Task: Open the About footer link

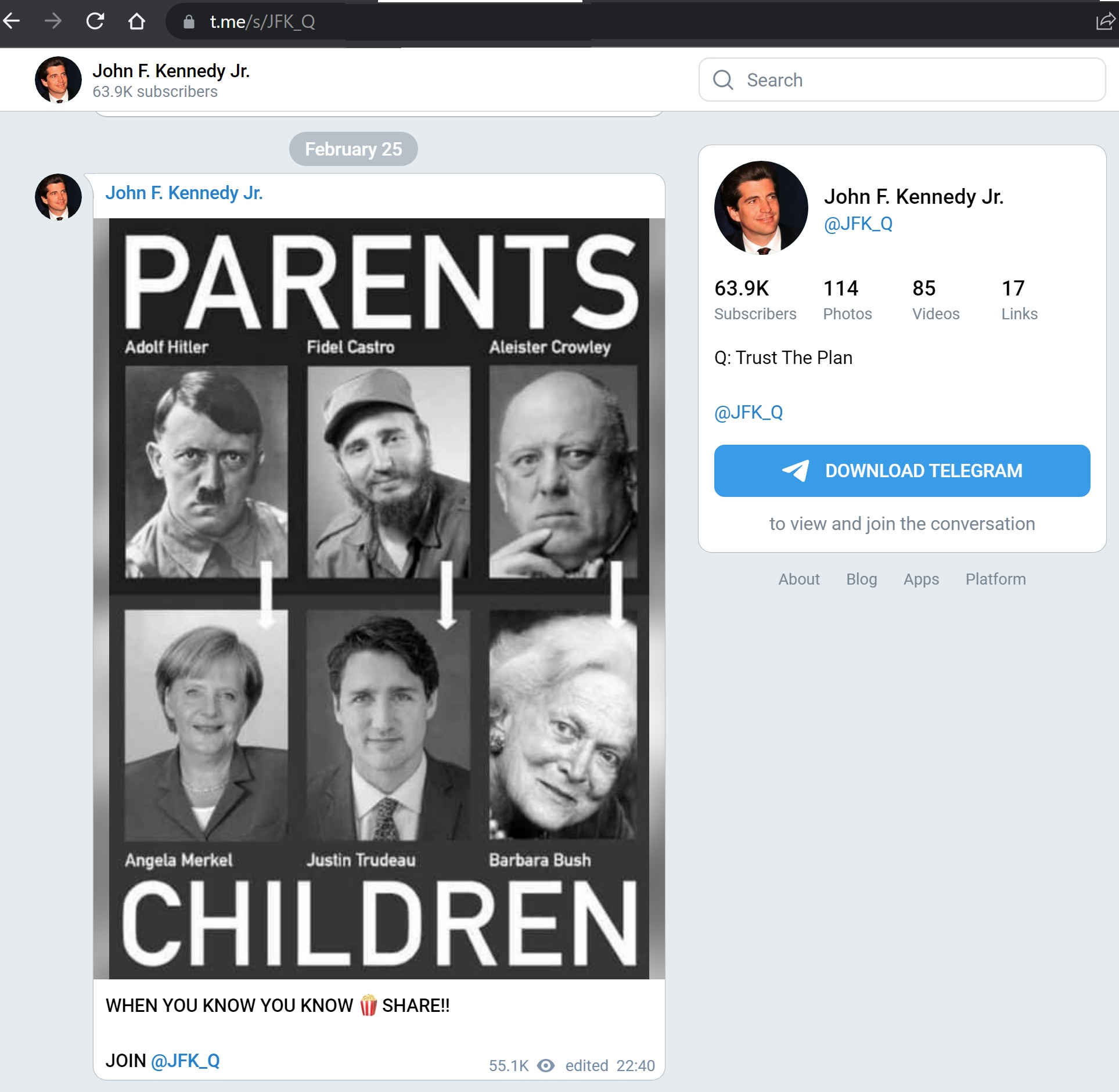Action: 798,579
